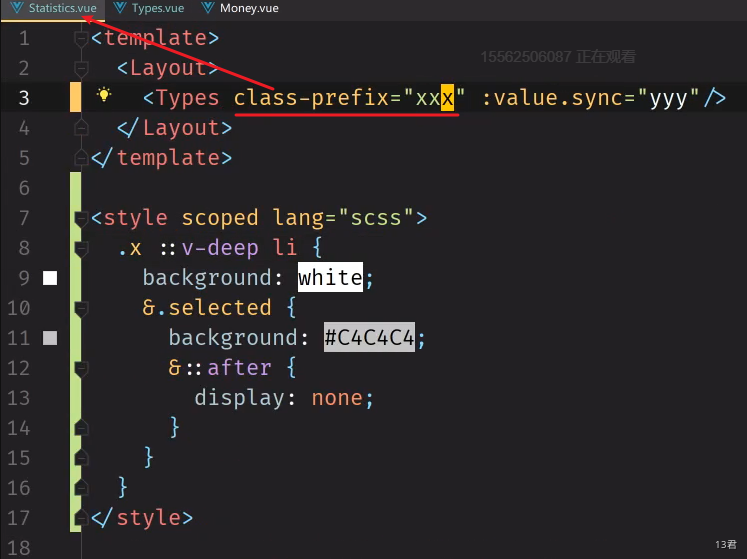Image resolution: width=747 pixels, height=559 pixels.
Task: Collapse the Layout tag fold on line 2
Action: pos(81,69)
